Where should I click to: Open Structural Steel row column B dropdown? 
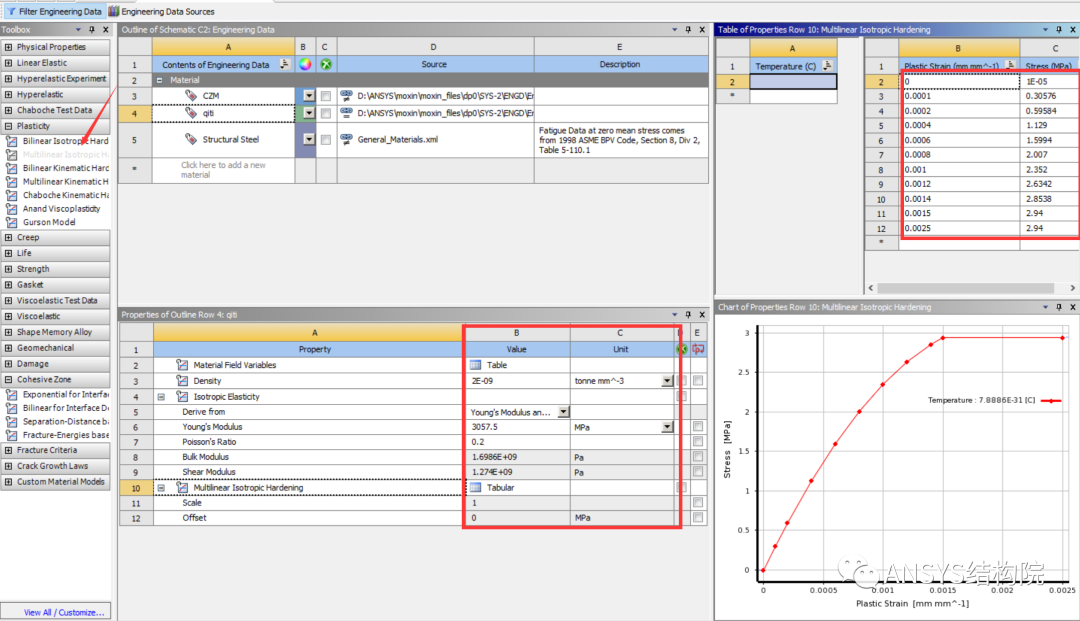click(309, 139)
